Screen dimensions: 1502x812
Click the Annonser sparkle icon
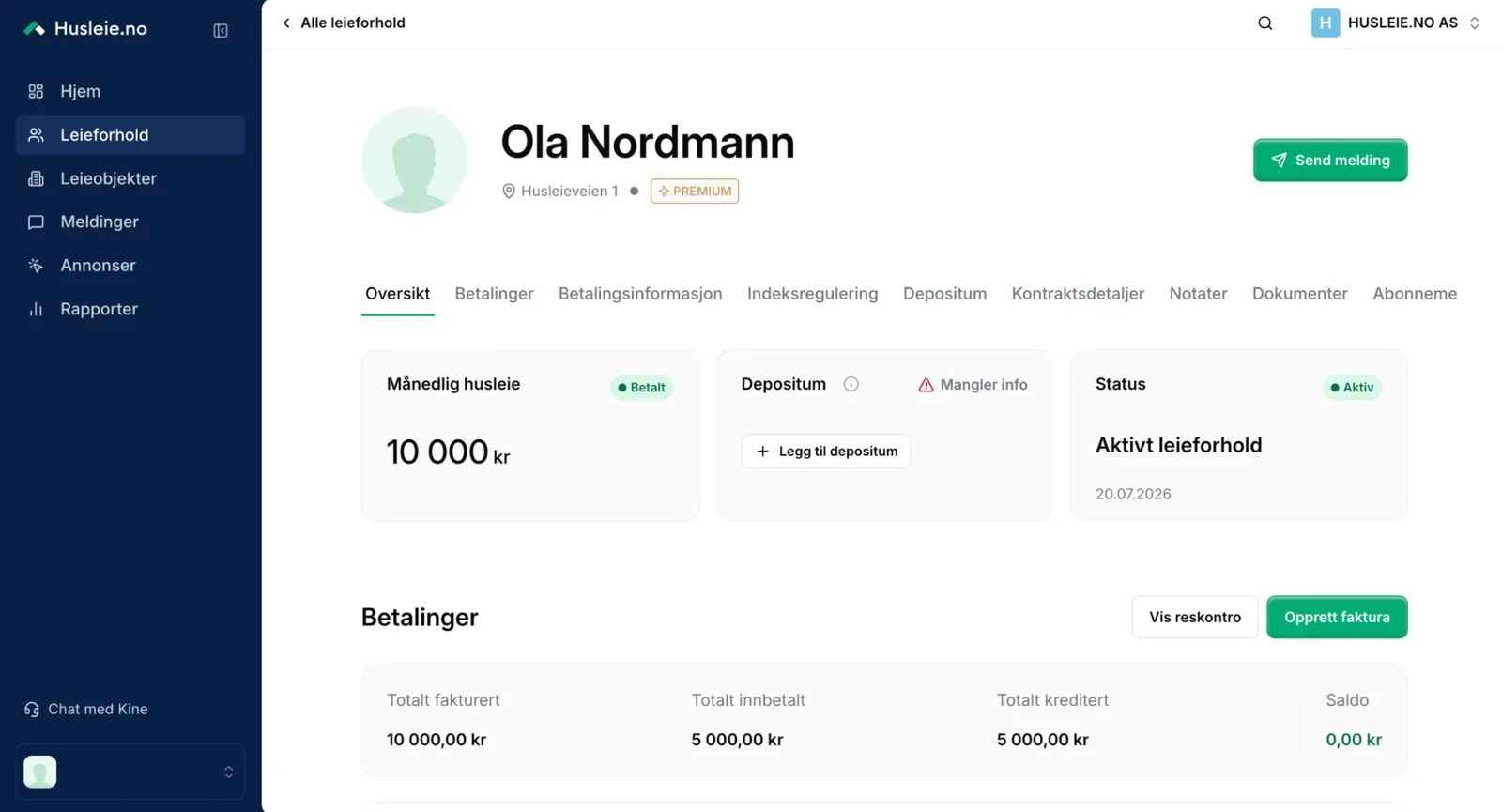(36, 266)
